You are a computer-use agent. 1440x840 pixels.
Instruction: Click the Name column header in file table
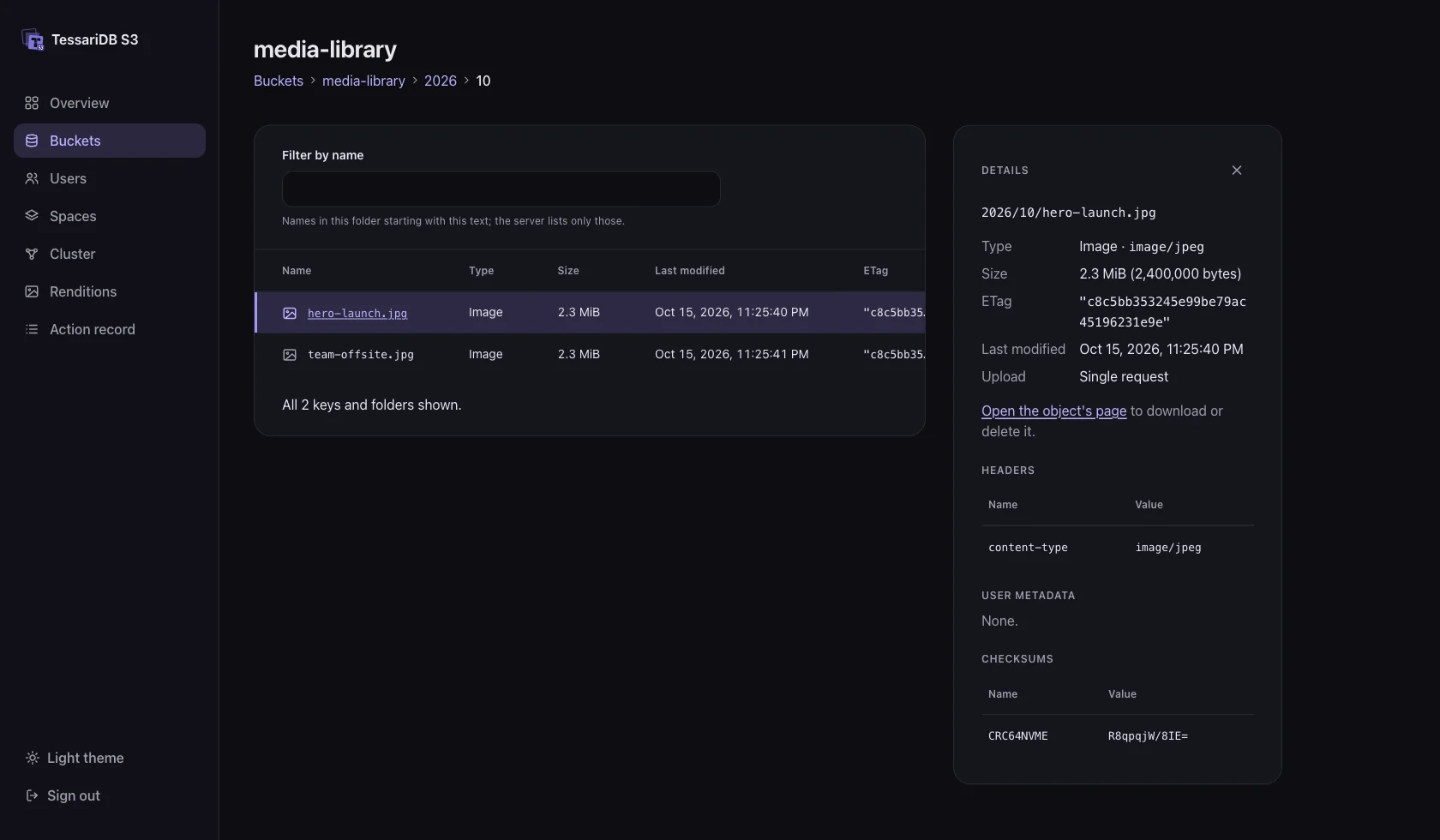point(297,271)
